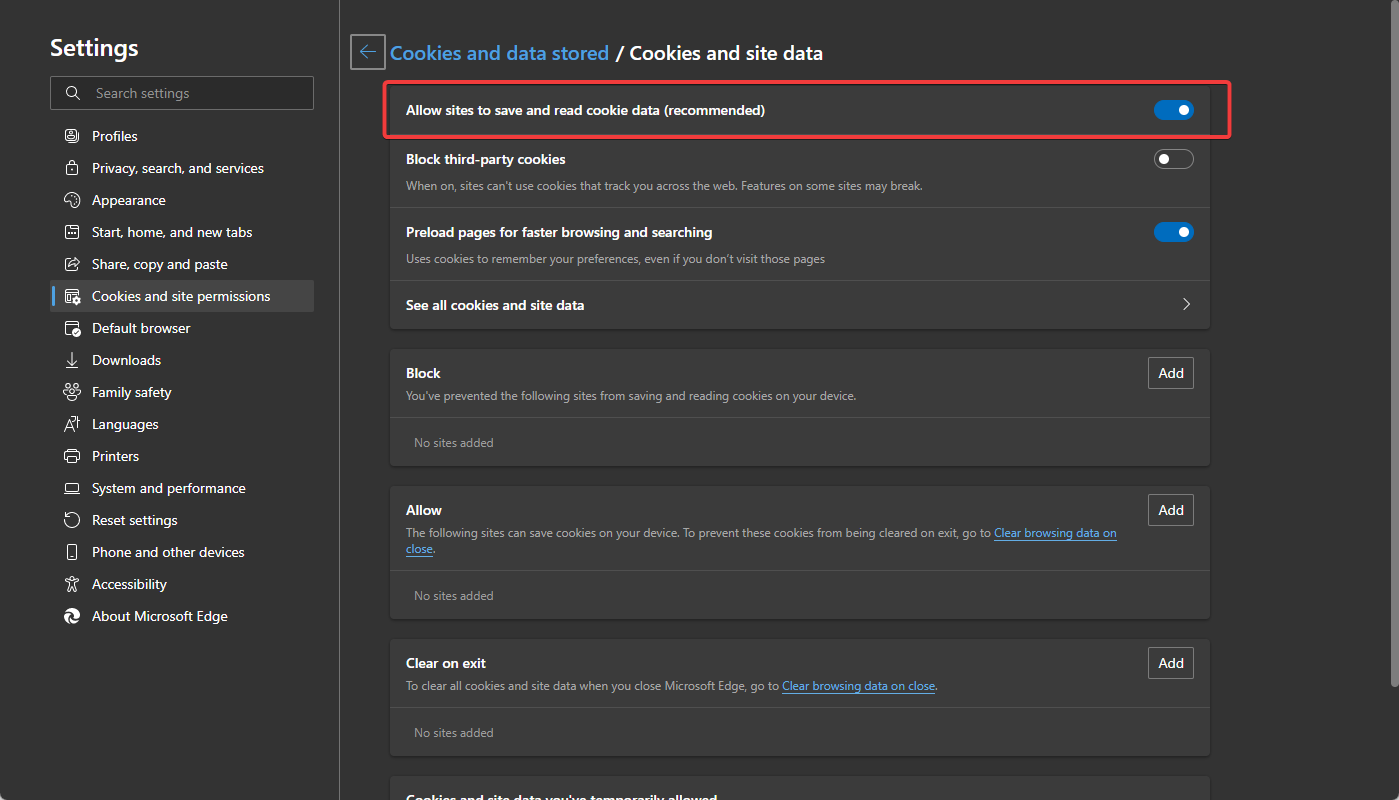Open Printers settings
Screen dimensions: 1399x800
(x=182, y=456)
